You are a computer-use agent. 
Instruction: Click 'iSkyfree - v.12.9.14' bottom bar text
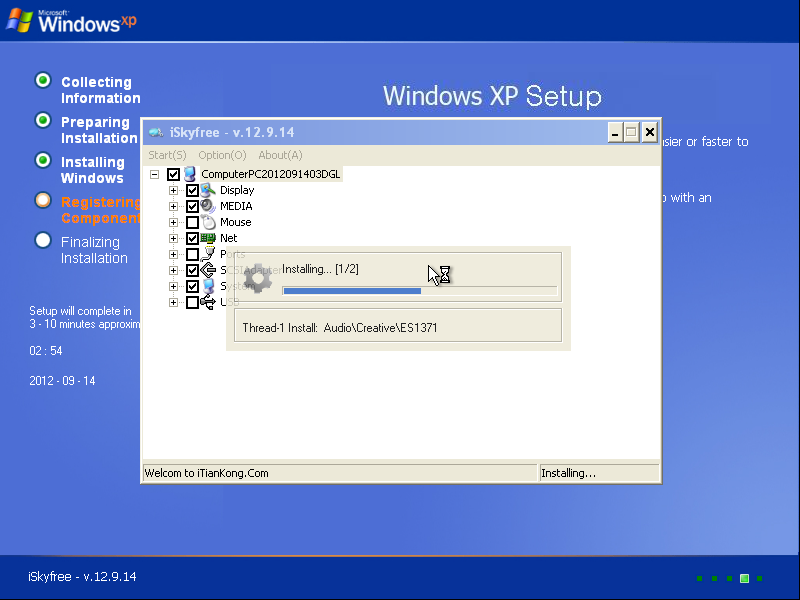point(82,577)
